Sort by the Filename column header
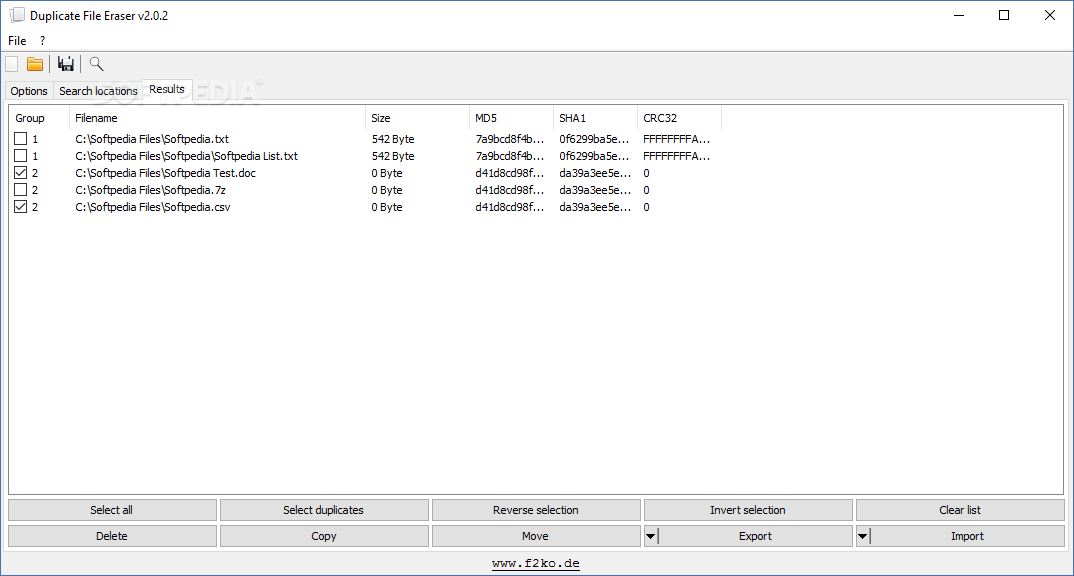This screenshot has width=1074, height=576. (217, 118)
